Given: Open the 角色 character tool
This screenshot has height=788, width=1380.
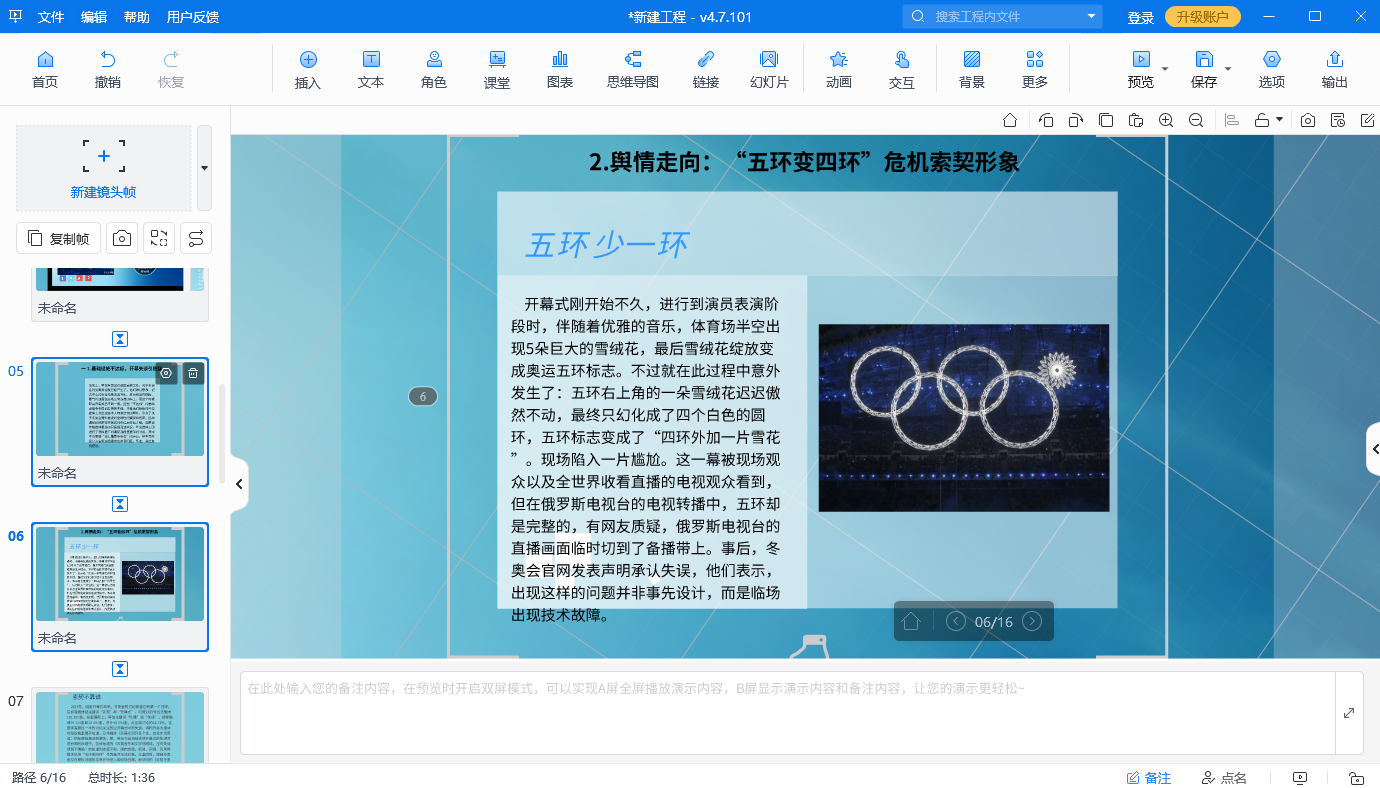Looking at the screenshot, I should 434,69.
